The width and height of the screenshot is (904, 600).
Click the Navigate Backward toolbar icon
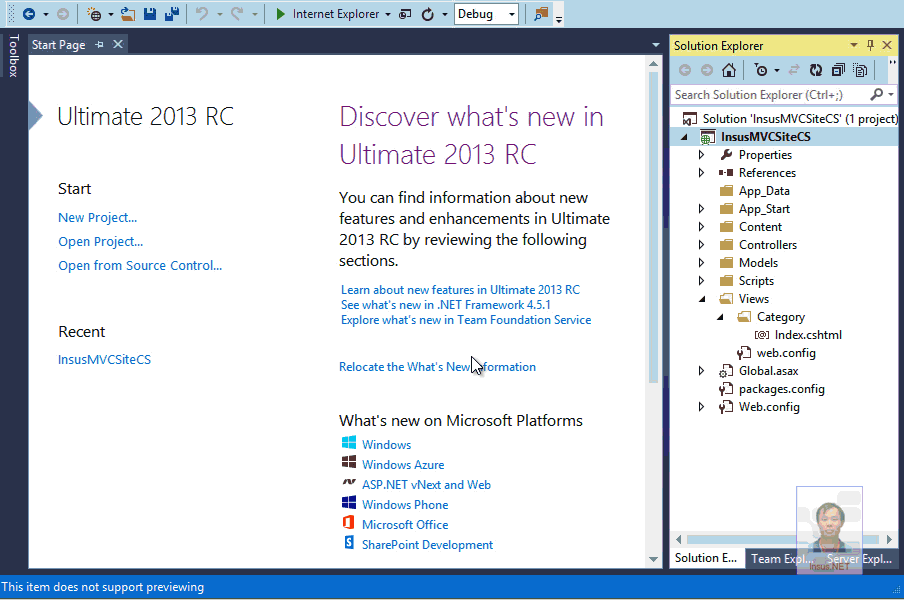29,14
